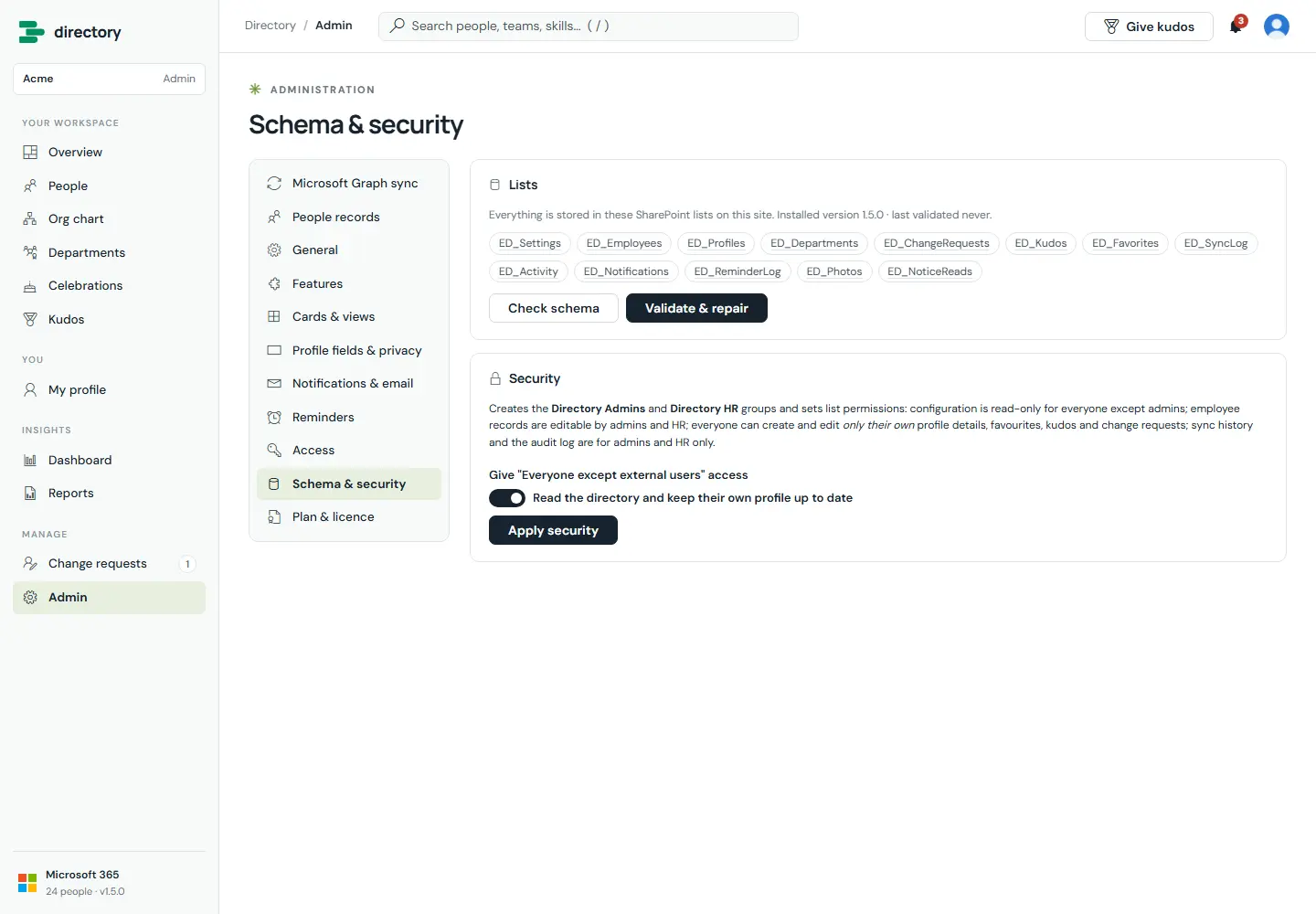Click the Change requests icon
Viewport: 1316px width, 914px height.
click(x=30, y=563)
